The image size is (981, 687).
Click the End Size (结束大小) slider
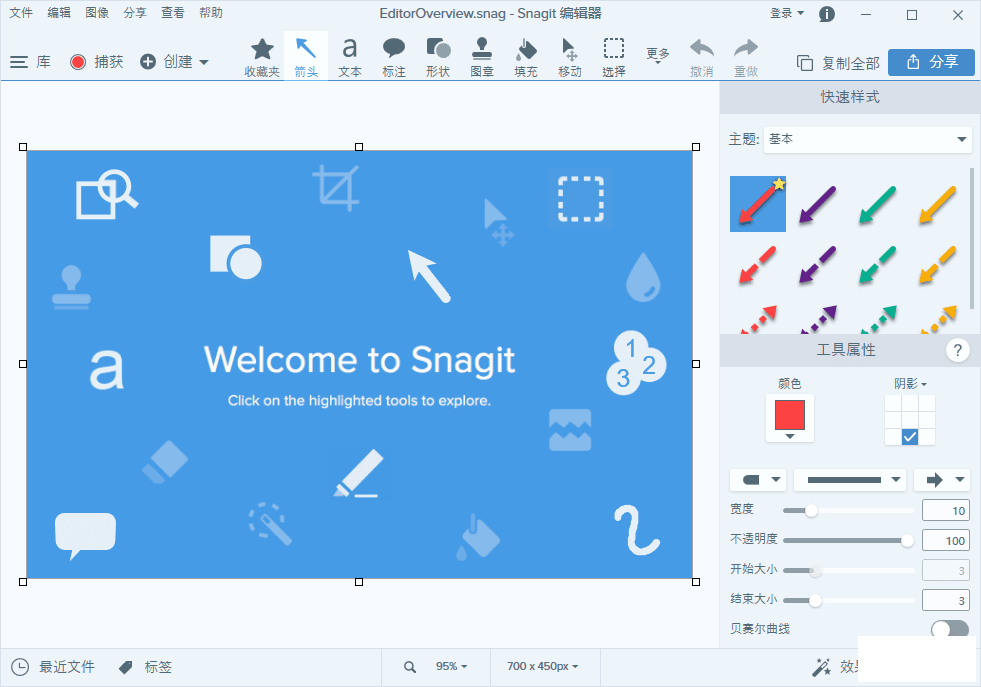tap(848, 601)
